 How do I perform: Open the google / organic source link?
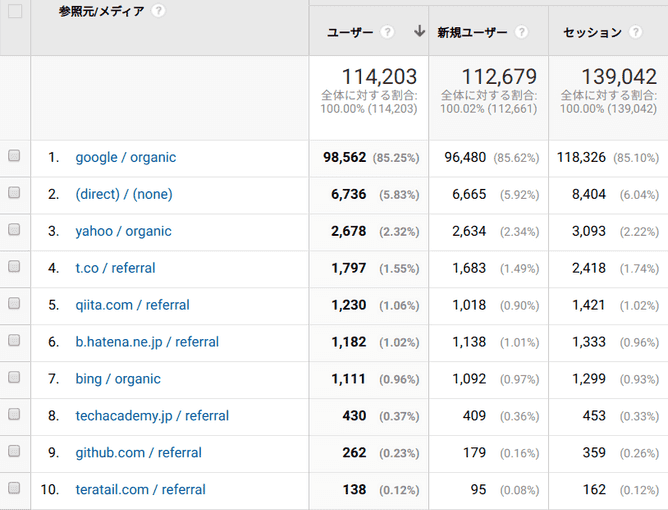point(125,157)
